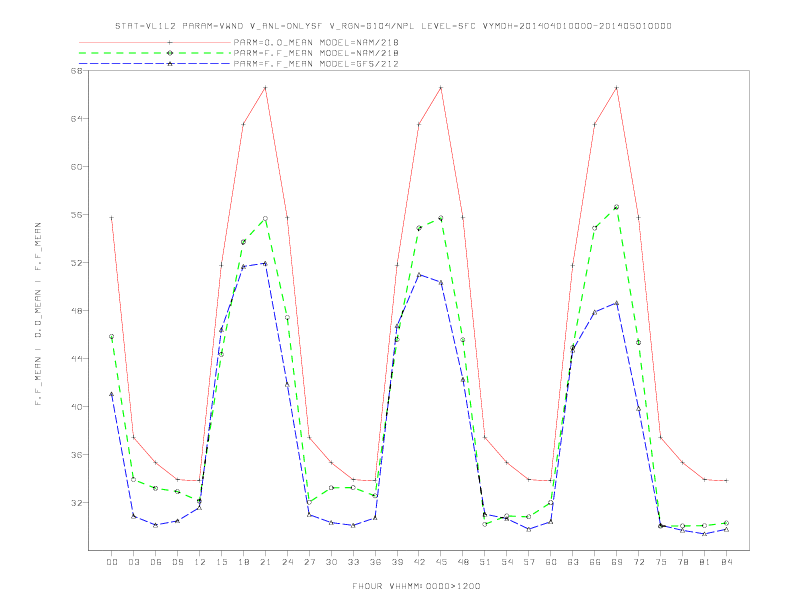Click y-axis tick value 68
The height and width of the screenshot is (612, 792).
point(76,71)
